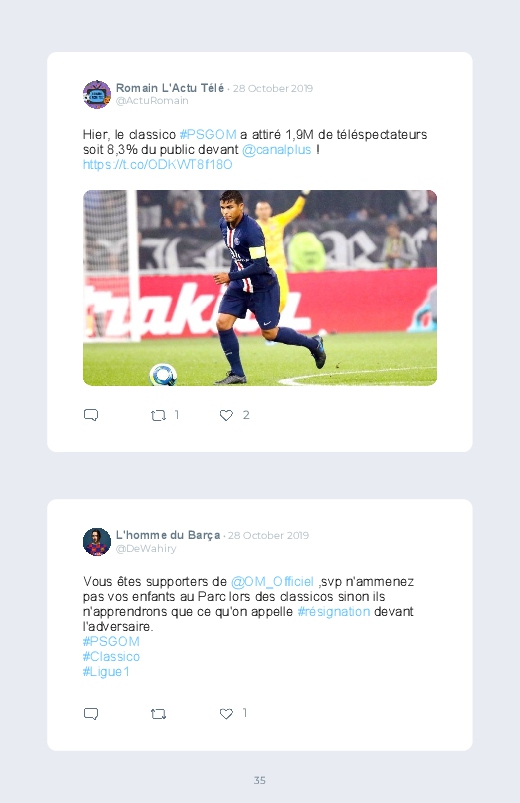Click the #Ligue1 hashtag
Screen dimensions: 520x803
[106, 671]
